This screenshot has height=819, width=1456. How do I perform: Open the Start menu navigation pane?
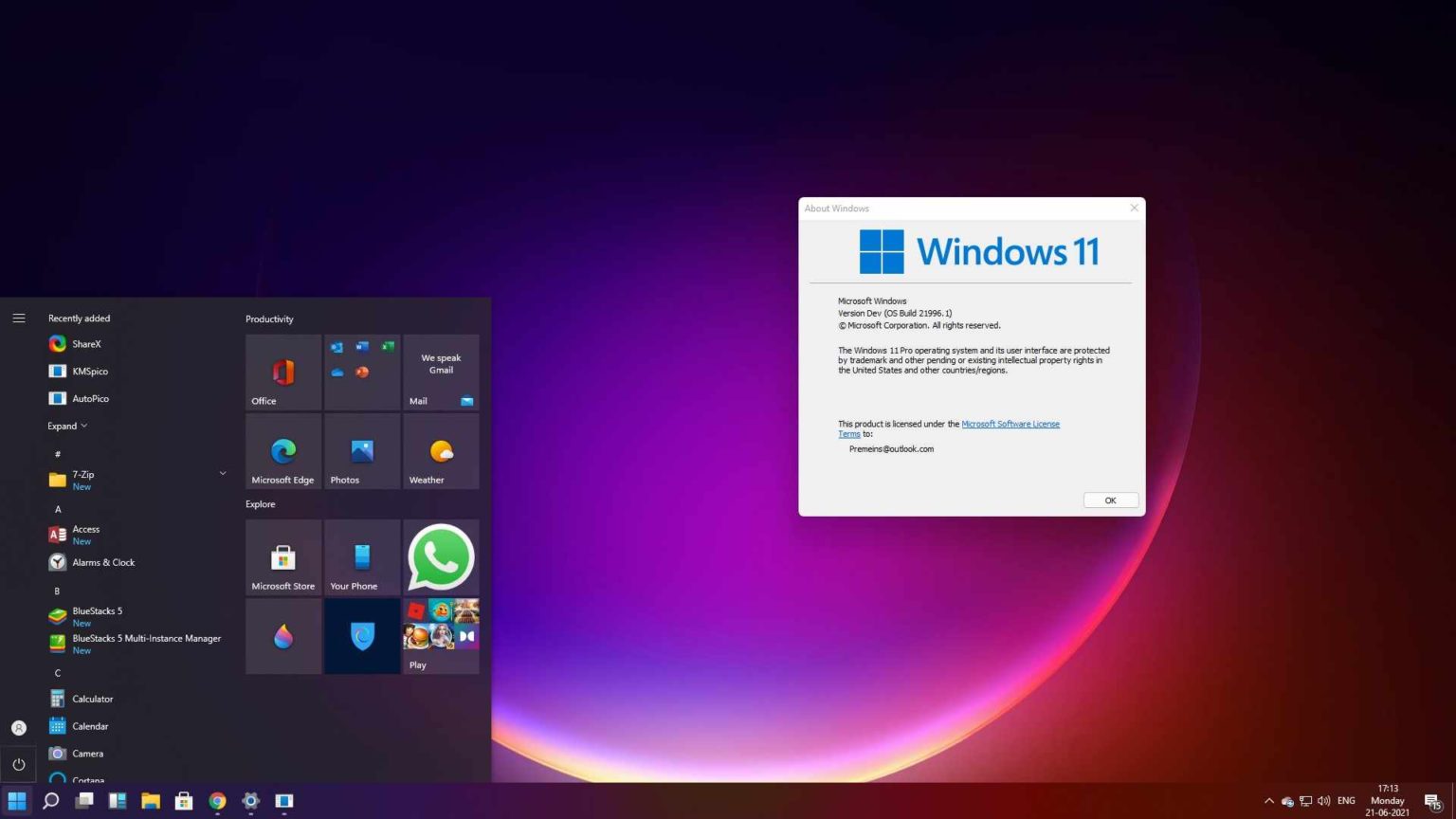click(x=18, y=318)
